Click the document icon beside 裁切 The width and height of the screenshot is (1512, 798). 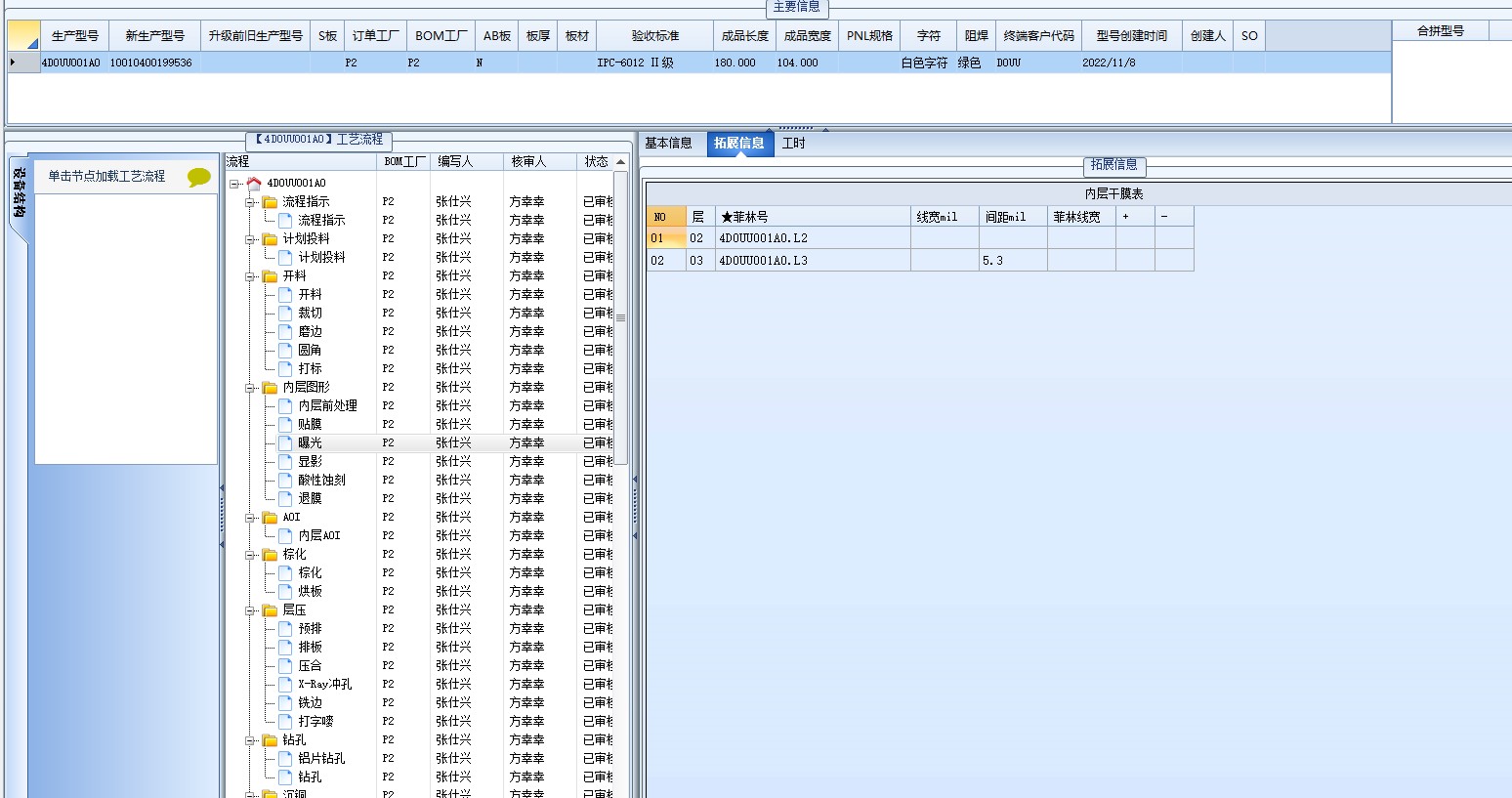click(285, 313)
